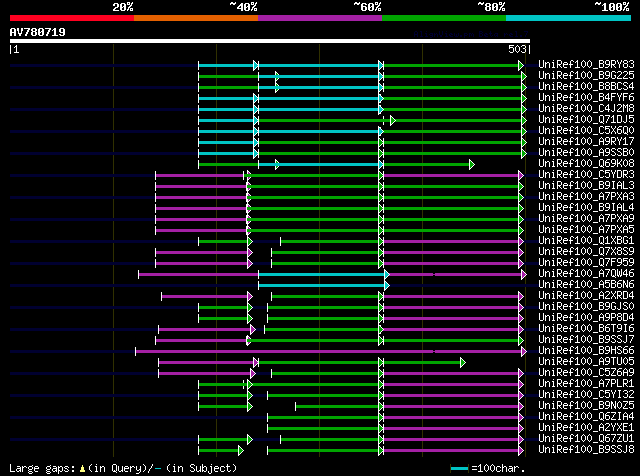Select subject label UniRef100_A9TU05

pos(586,362)
